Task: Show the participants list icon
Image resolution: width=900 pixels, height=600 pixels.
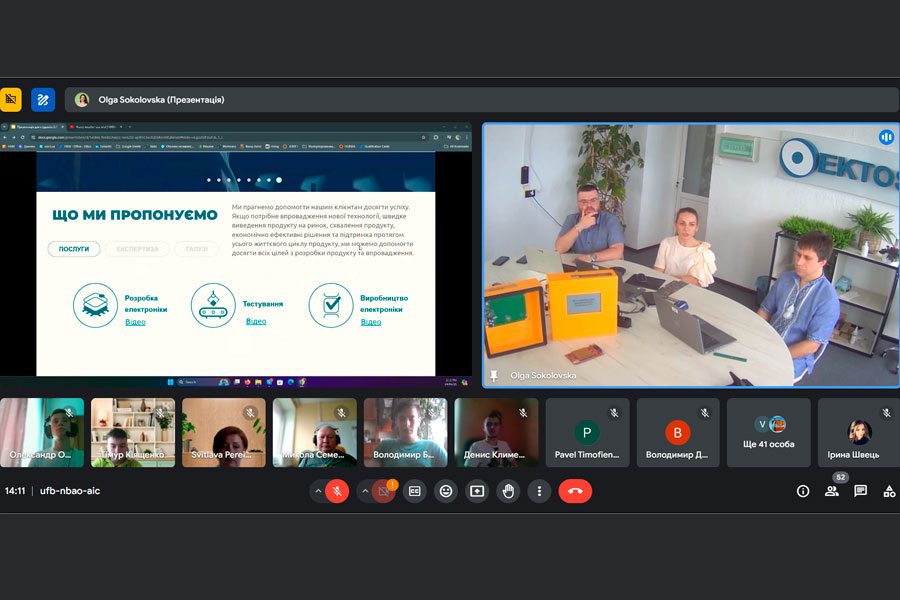Action: (832, 491)
